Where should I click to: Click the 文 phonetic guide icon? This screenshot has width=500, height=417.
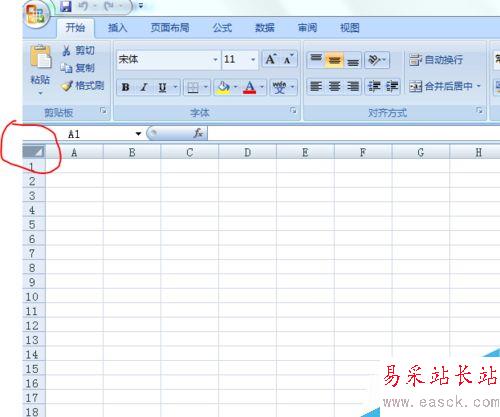click(x=279, y=87)
